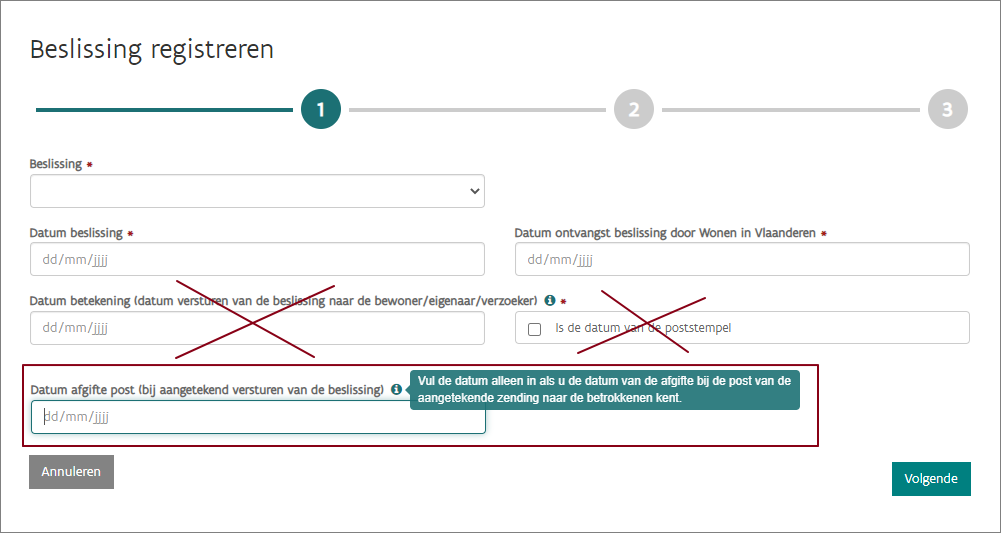Select the Datum betekening date input
1001x533 pixels.
click(x=257, y=328)
